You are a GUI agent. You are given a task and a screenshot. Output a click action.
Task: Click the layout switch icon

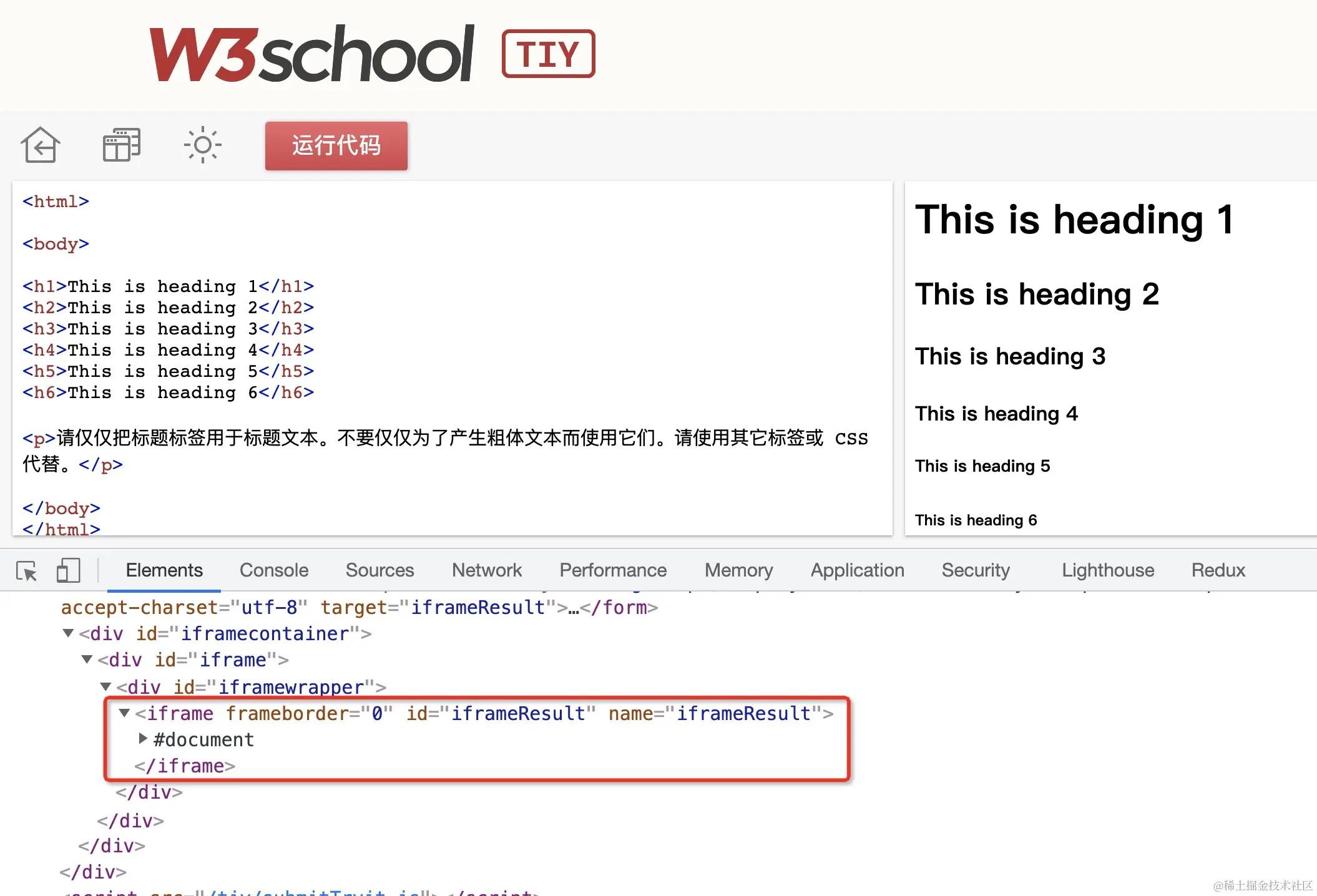(x=121, y=145)
